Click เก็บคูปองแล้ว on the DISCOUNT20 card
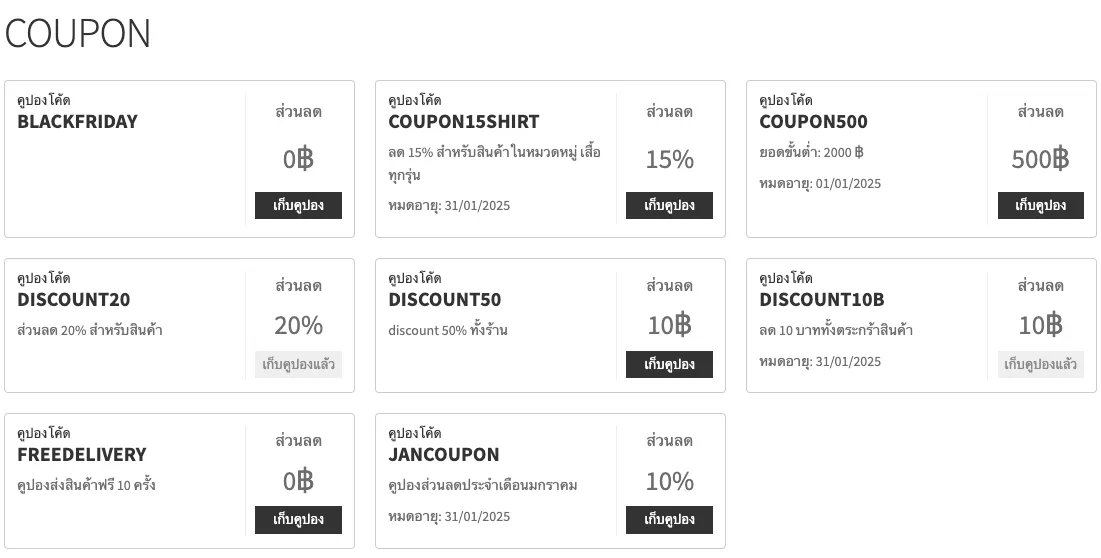This screenshot has height=558, width=1101. (x=298, y=364)
